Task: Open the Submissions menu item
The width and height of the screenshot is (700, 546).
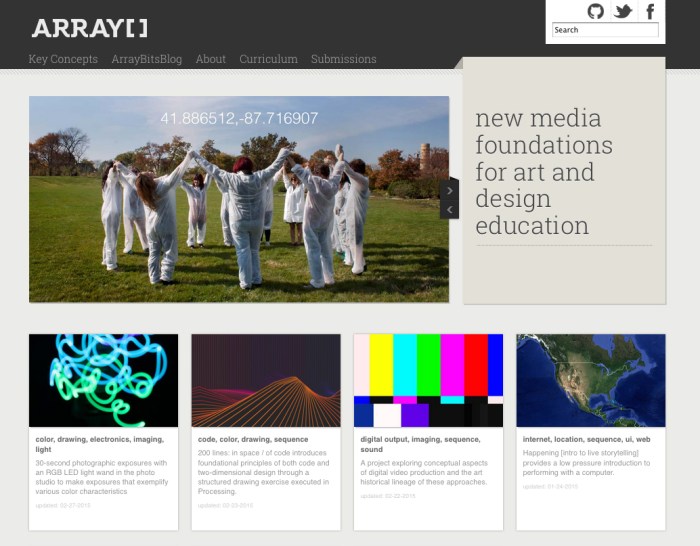Action: coord(344,59)
